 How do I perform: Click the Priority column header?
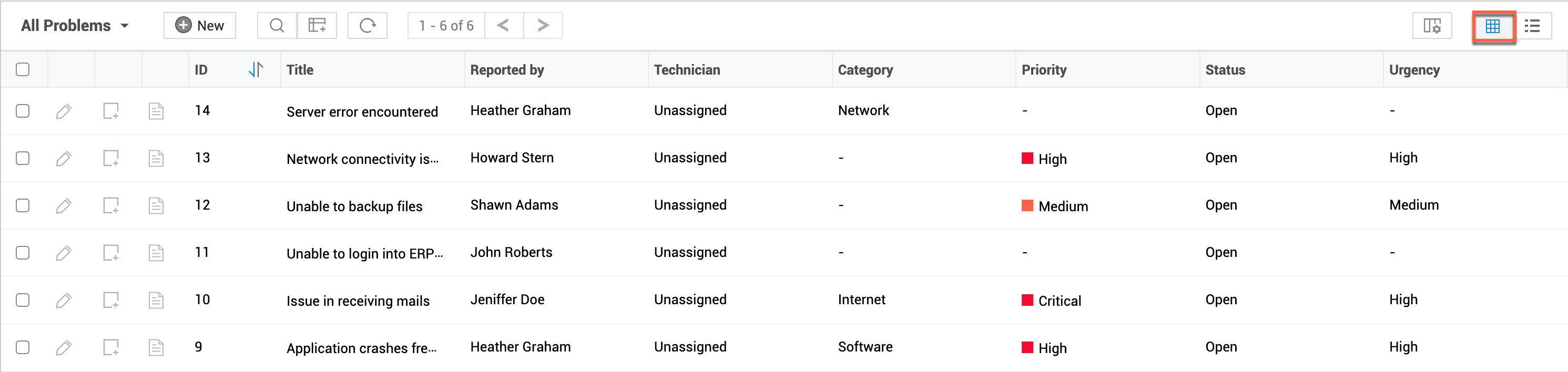pos(1044,70)
